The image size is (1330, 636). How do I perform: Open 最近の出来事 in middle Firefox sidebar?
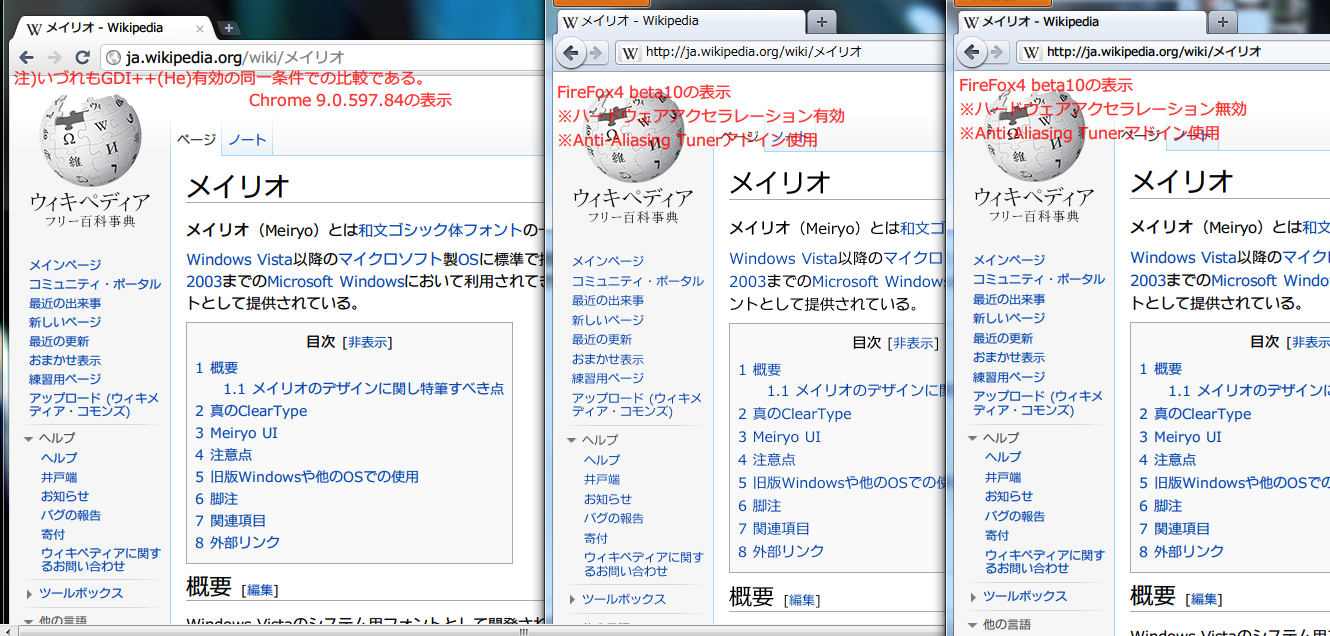point(608,301)
